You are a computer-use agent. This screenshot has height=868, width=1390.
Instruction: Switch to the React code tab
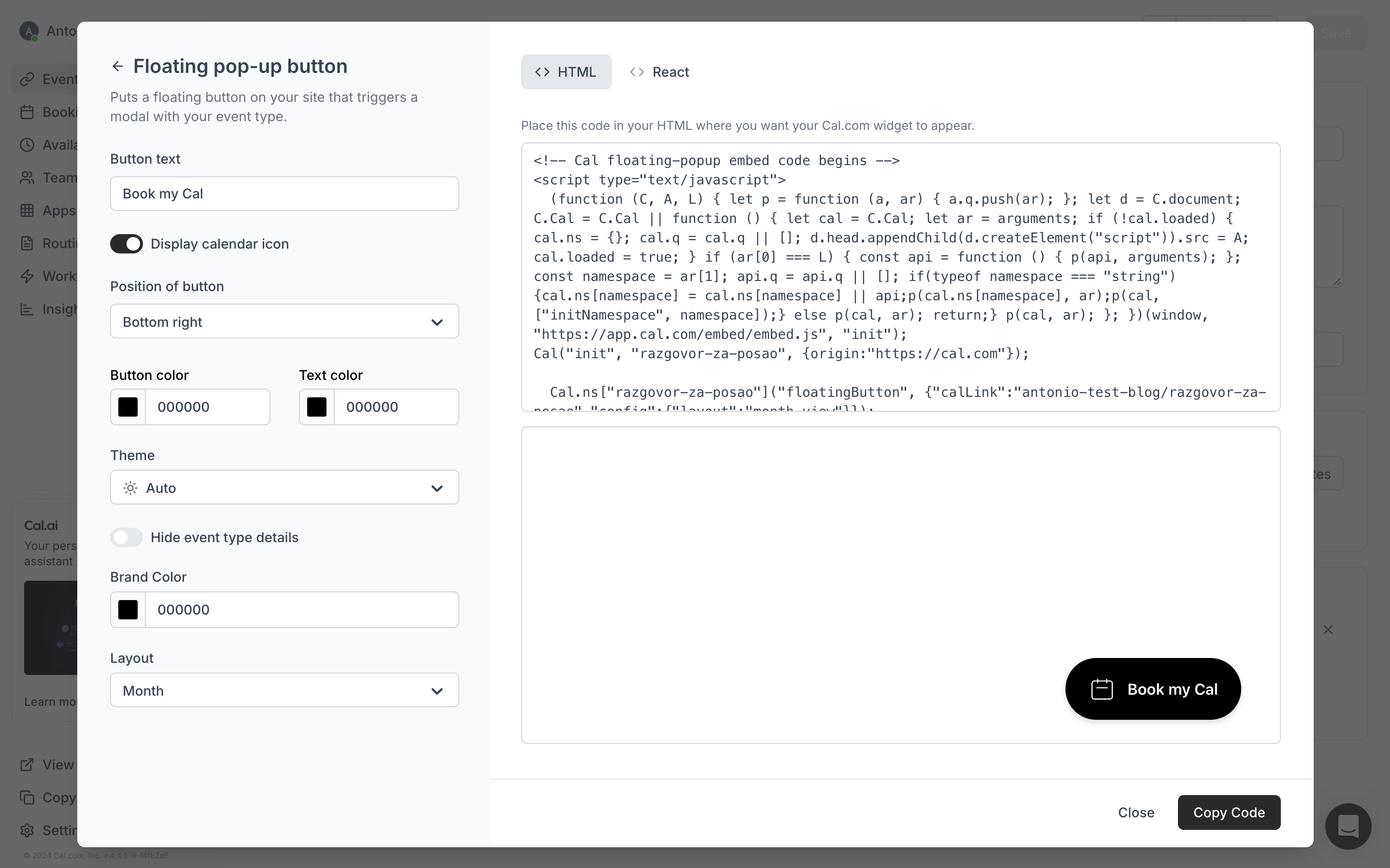click(659, 72)
